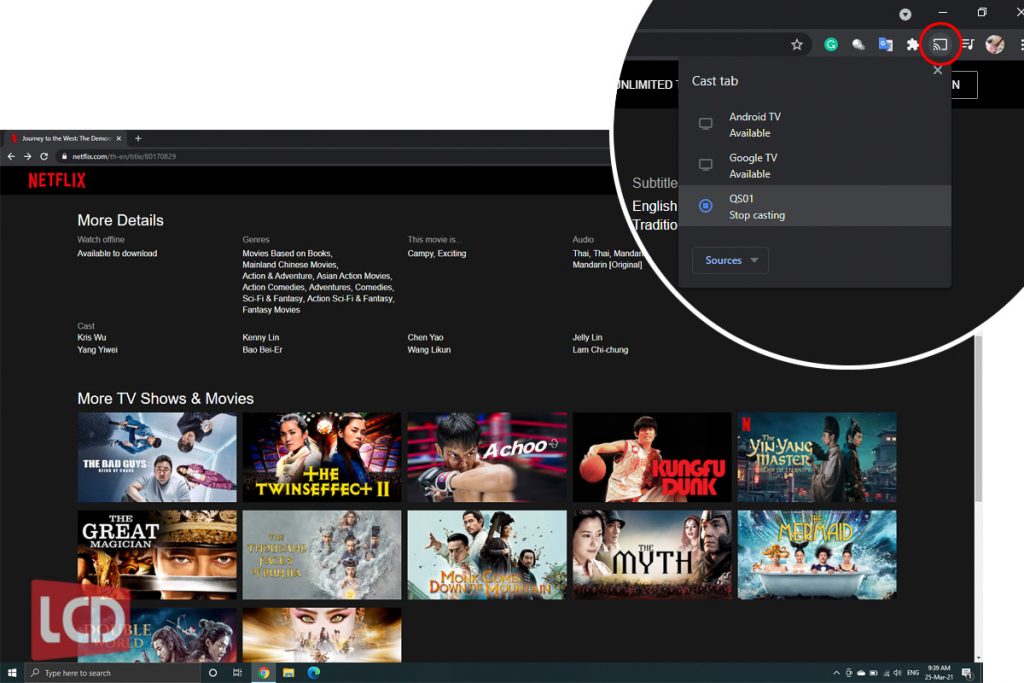Stop casting to QS01

pyautogui.click(x=814, y=206)
